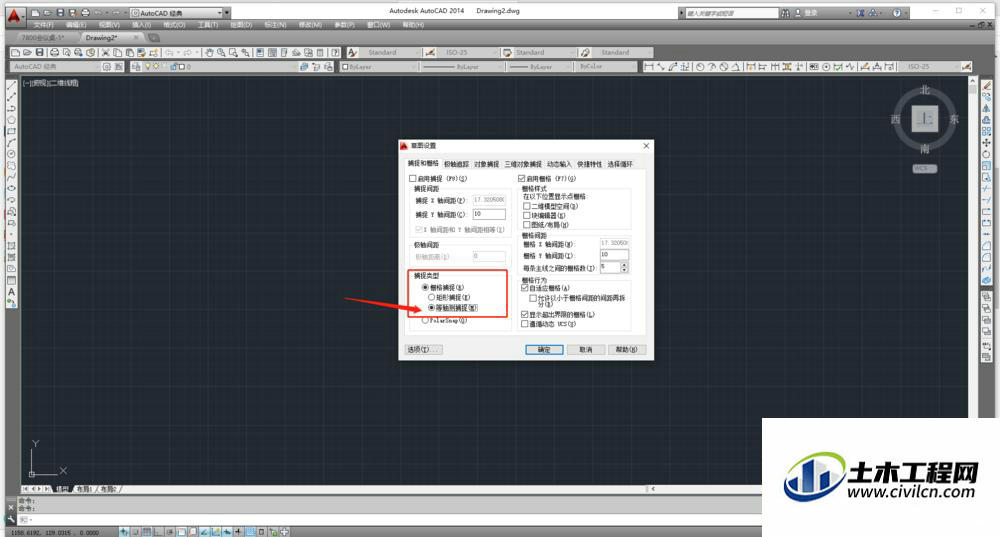Click the 选项(T)... button
The width and height of the screenshot is (1000, 537).
424,349
